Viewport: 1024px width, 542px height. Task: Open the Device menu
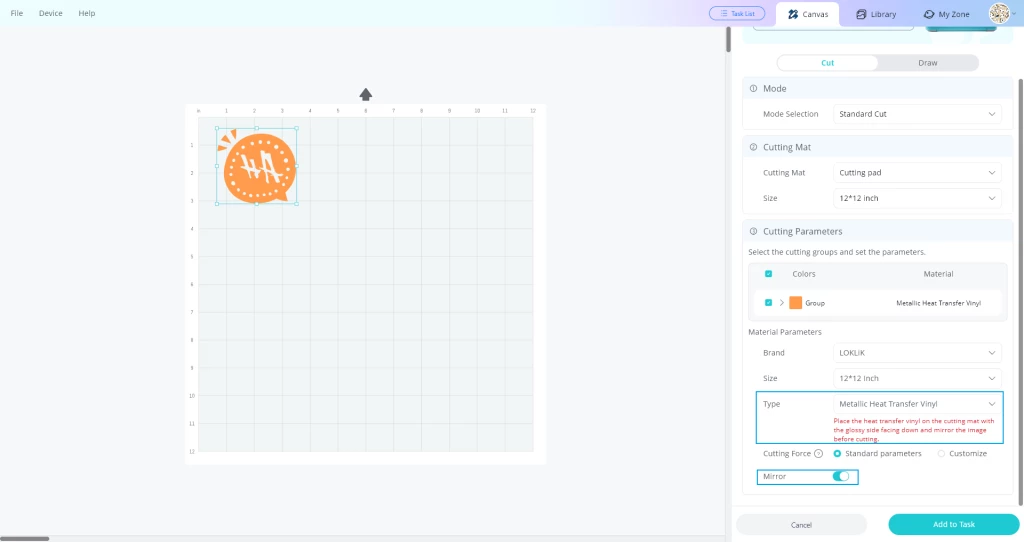tap(50, 13)
